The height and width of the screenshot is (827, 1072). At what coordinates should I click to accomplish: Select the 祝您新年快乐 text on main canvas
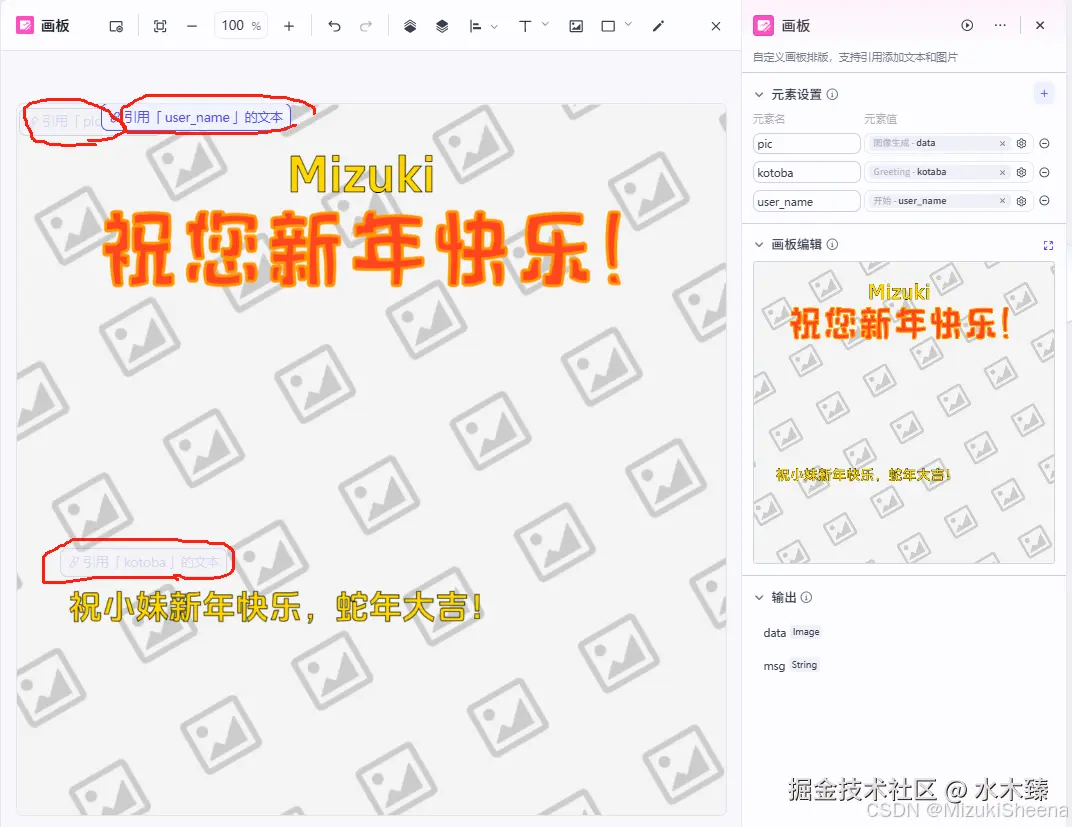click(363, 248)
